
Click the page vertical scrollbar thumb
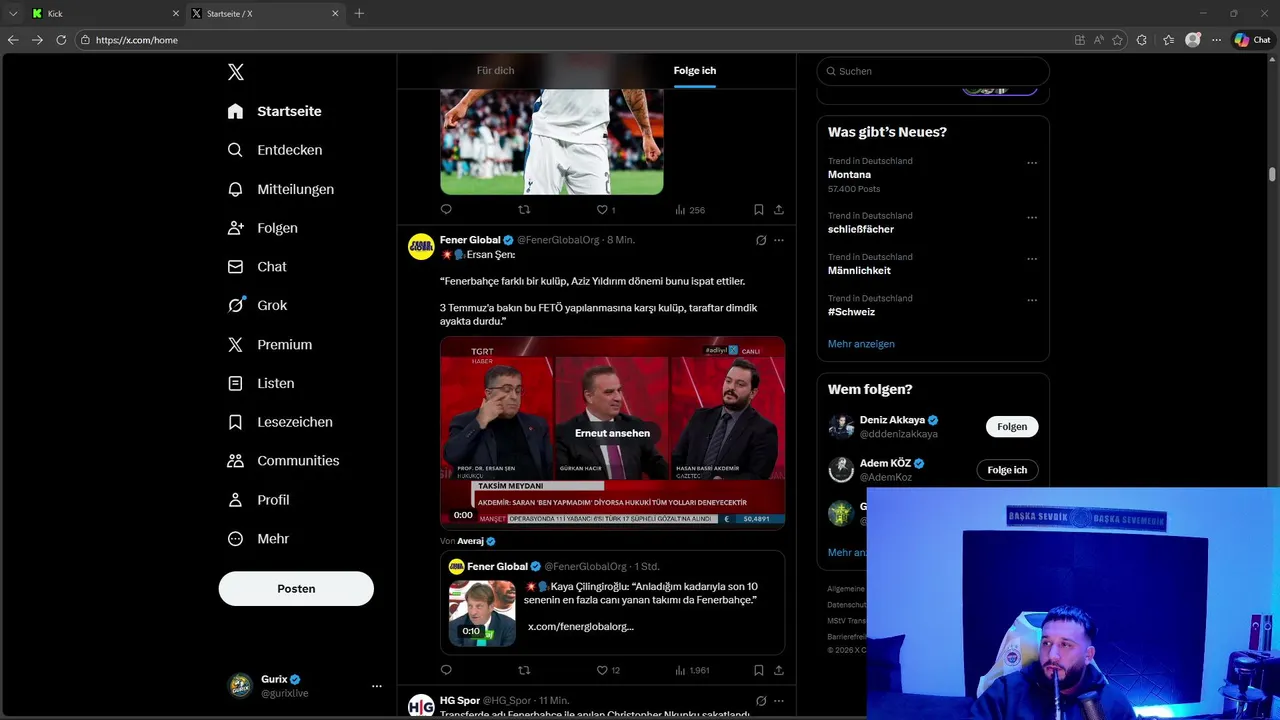(x=1272, y=174)
